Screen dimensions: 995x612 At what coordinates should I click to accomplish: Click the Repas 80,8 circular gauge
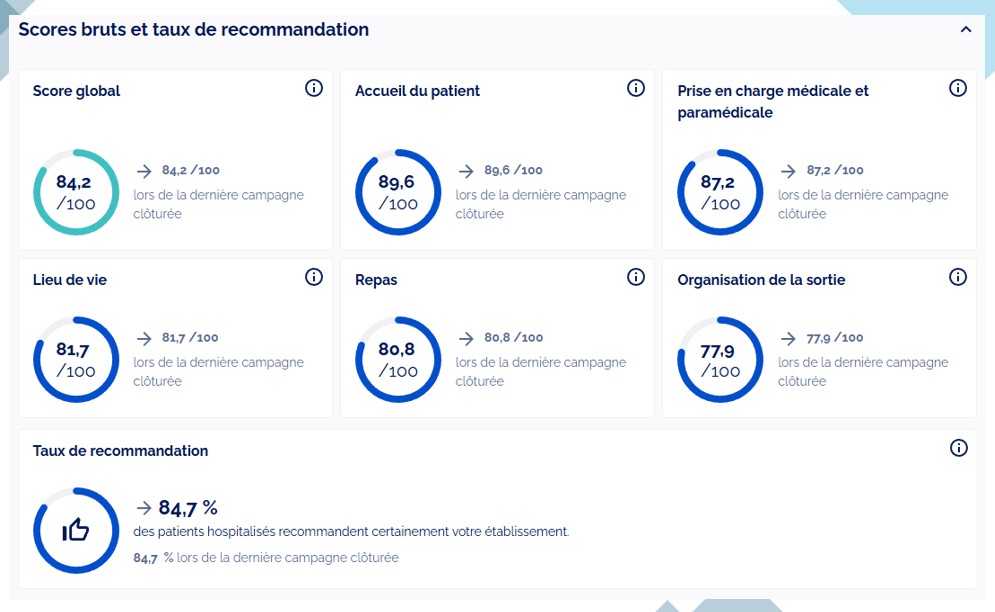(x=398, y=360)
